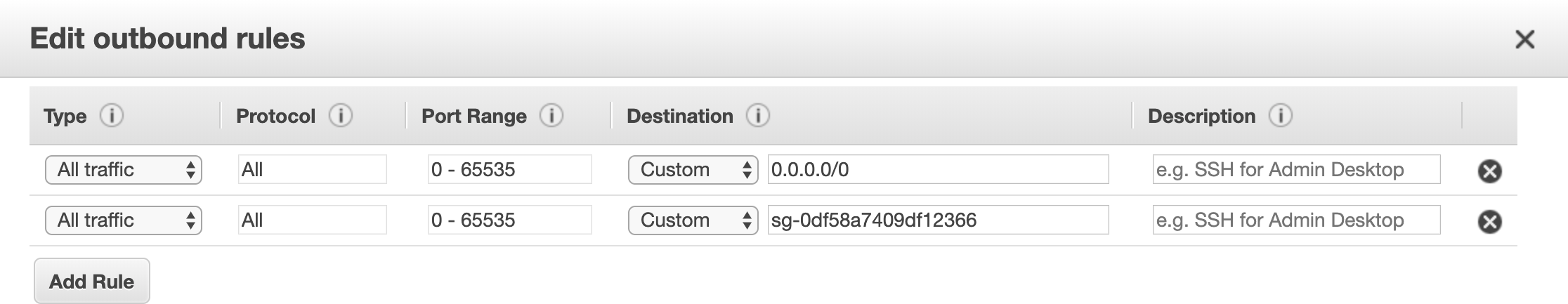Focus the first rule's description field

[x=1296, y=170]
